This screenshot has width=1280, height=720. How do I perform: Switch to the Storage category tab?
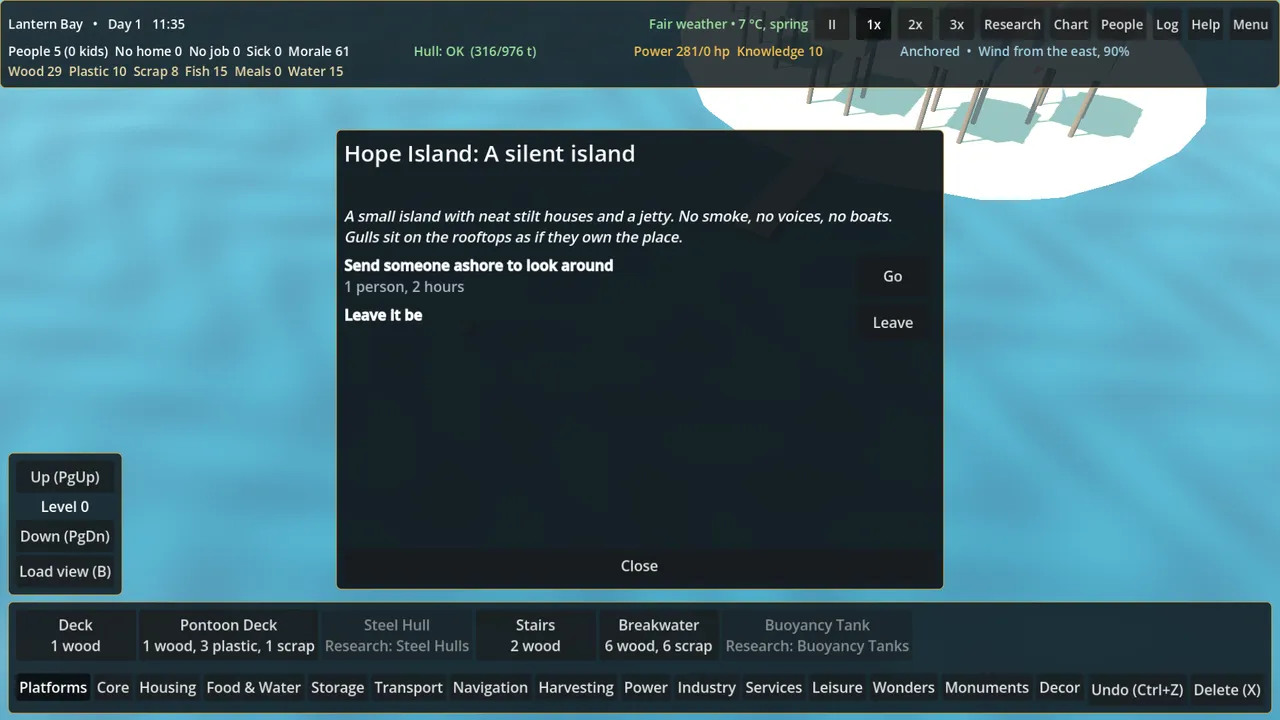337,688
